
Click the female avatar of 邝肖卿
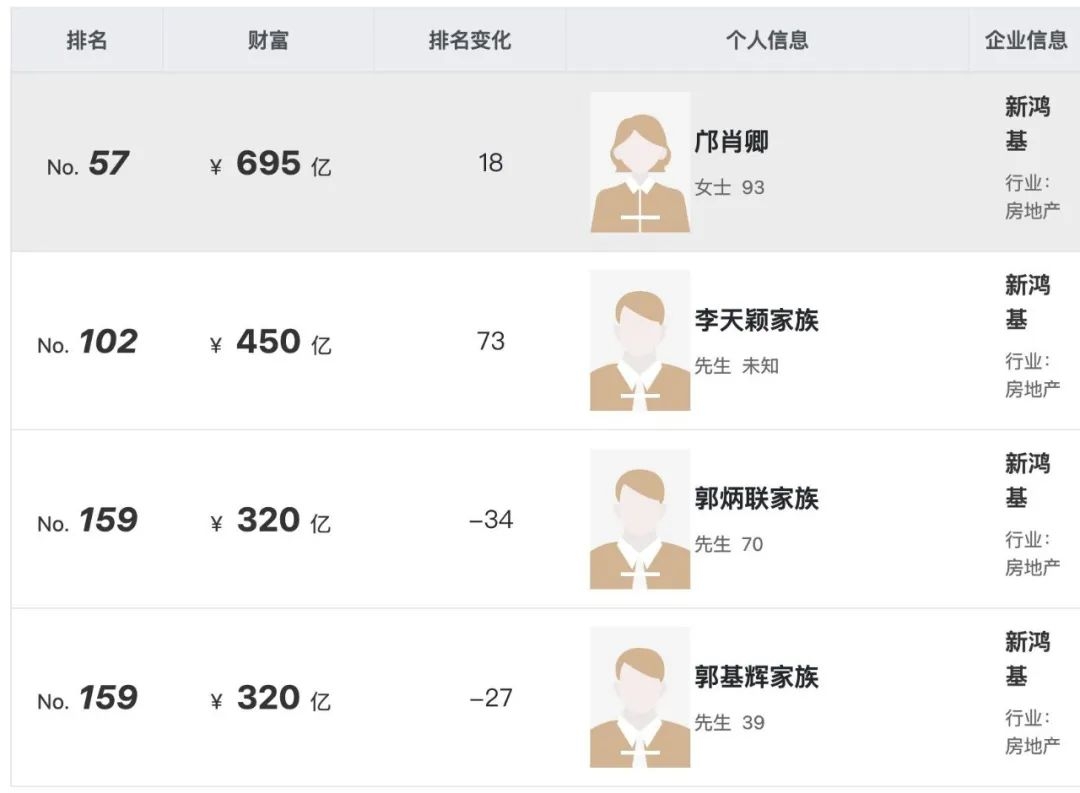pyautogui.click(x=640, y=162)
